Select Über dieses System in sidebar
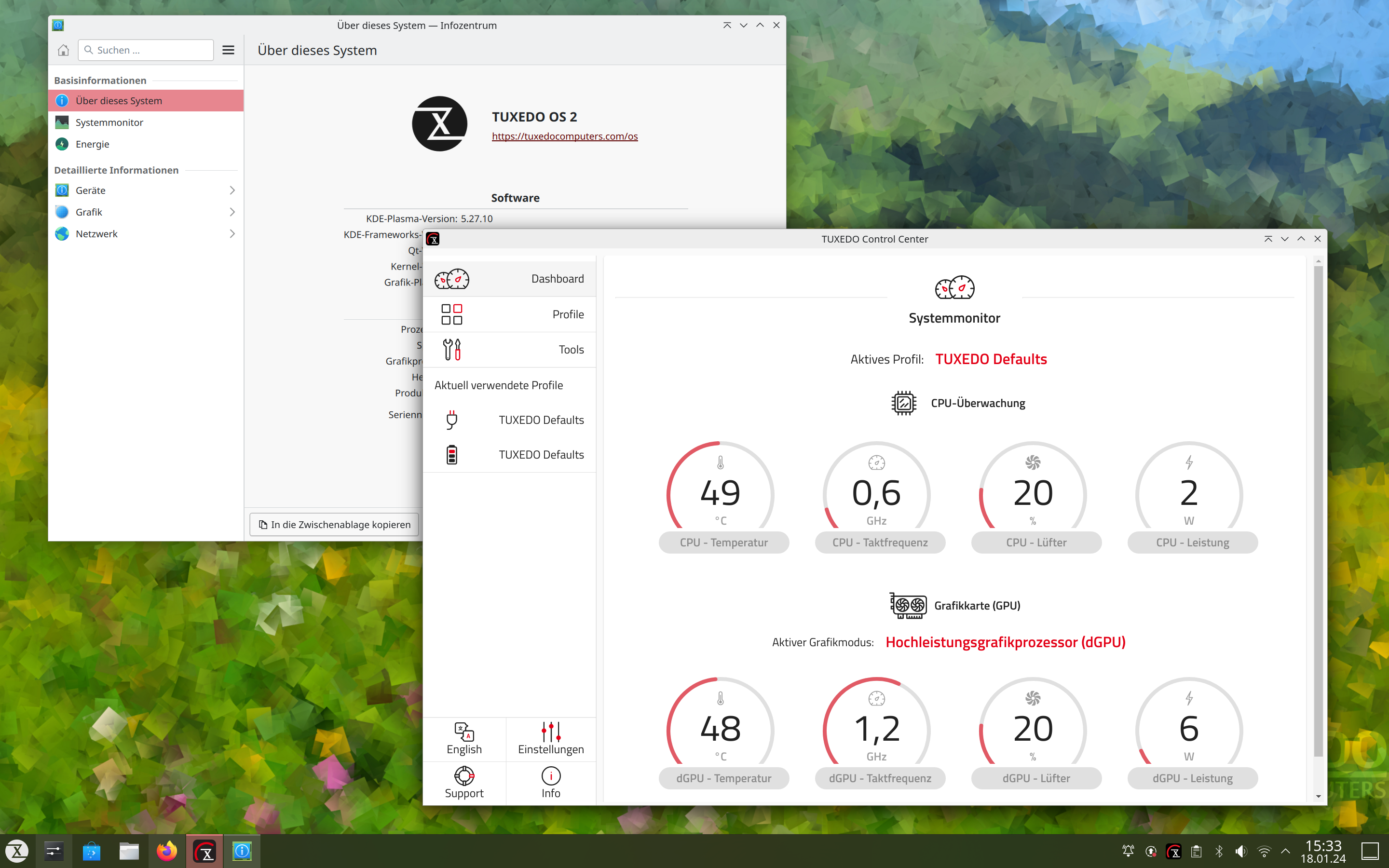Viewport: 1389px width, 868px height. (146, 100)
